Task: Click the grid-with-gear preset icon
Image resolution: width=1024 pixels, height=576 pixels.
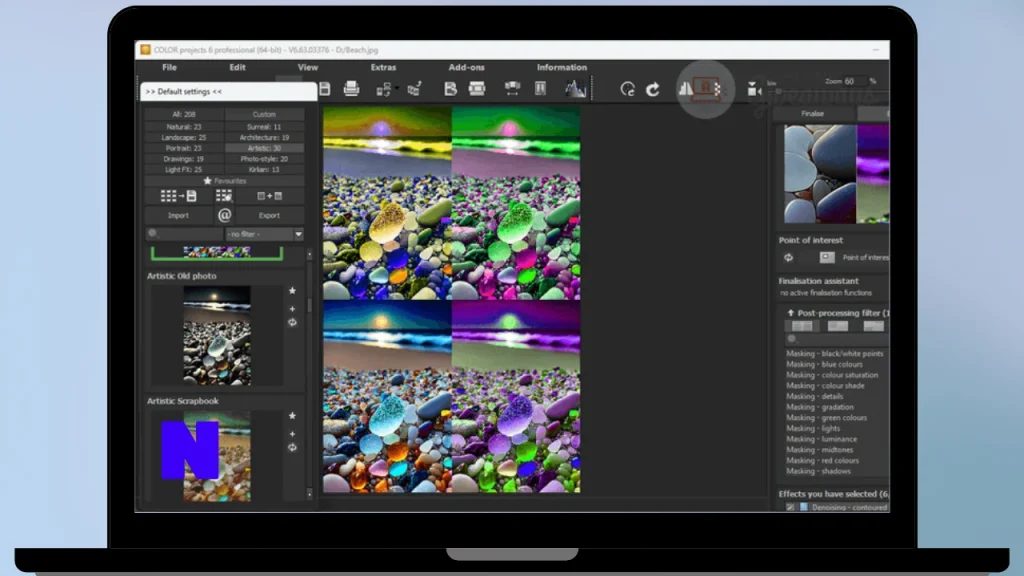Action: click(224, 196)
